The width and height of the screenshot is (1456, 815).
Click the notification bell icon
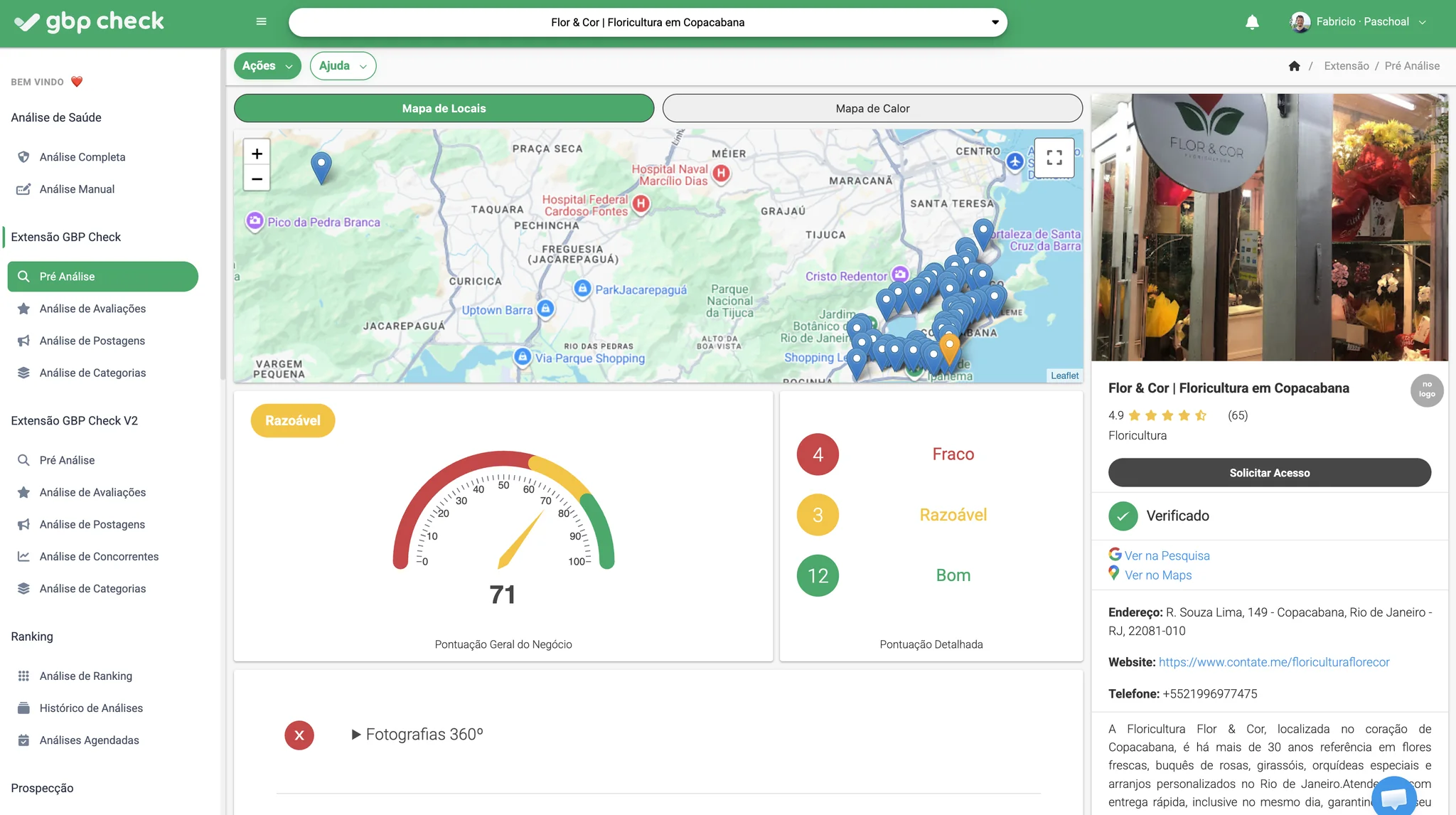pyautogui.click(x=1252, y=22)
